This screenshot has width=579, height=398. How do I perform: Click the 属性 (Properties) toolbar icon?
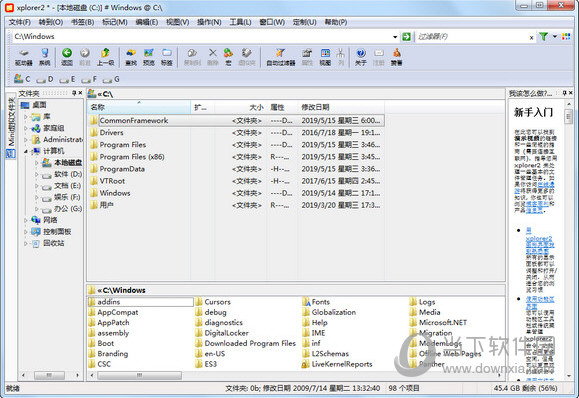307,57
